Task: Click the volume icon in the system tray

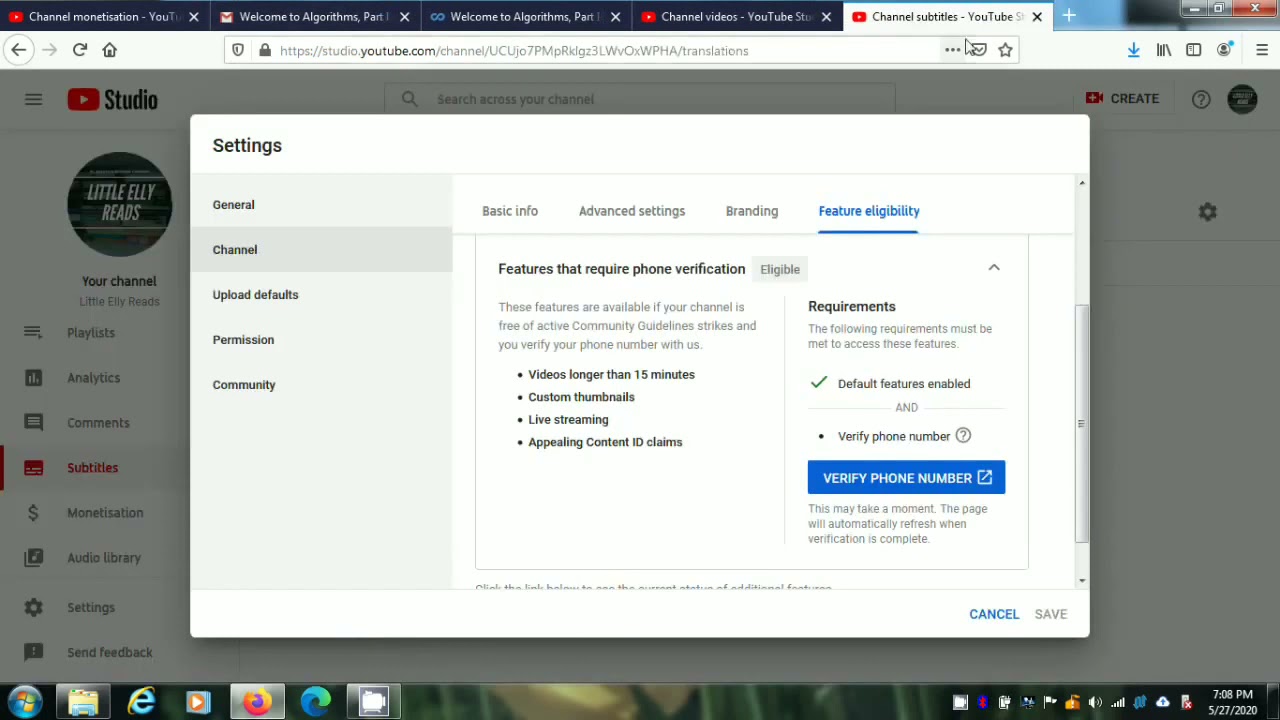Action: [x=1095, y=702]
